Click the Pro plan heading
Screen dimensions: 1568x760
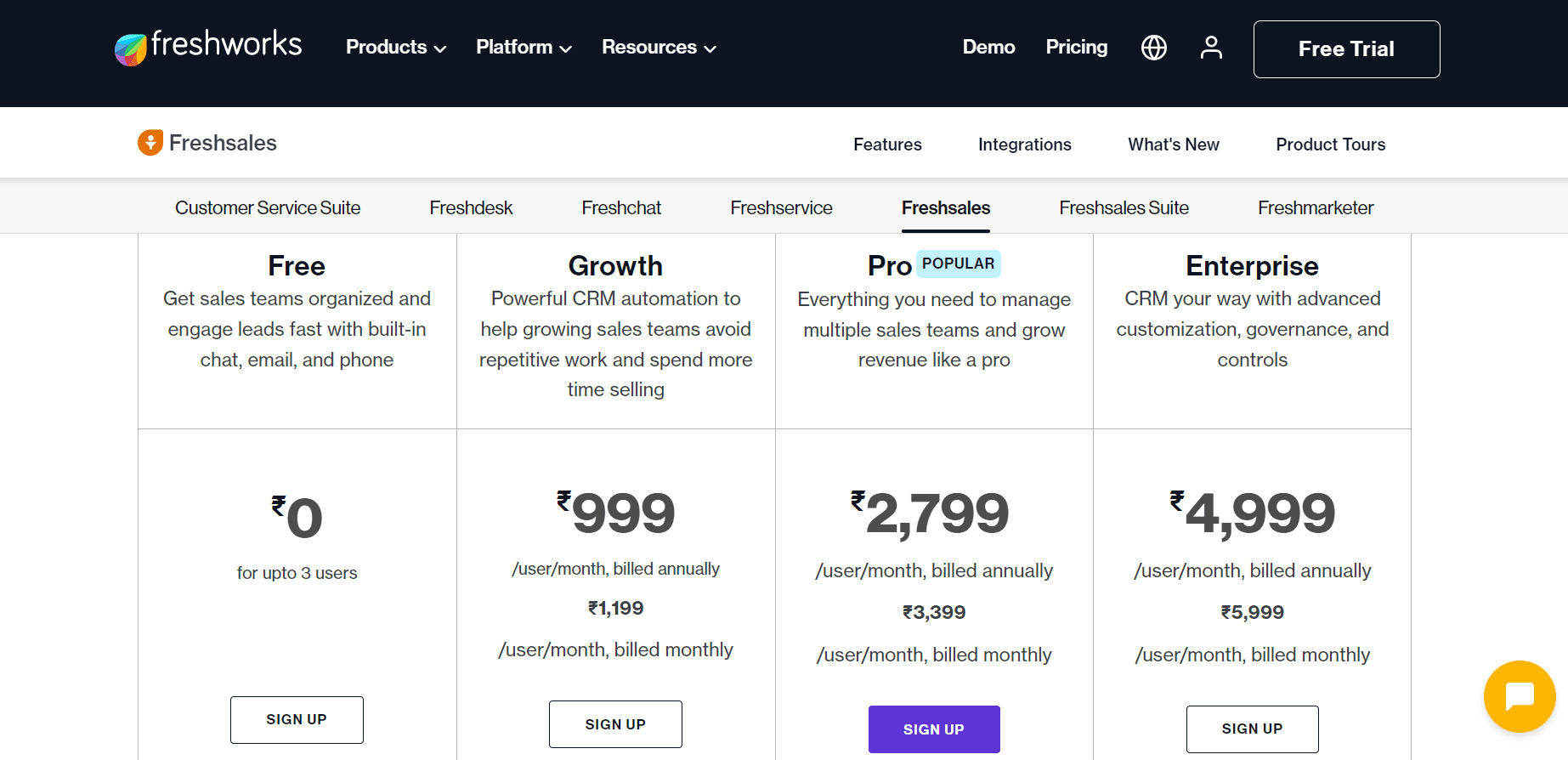(x=890, y=266)
